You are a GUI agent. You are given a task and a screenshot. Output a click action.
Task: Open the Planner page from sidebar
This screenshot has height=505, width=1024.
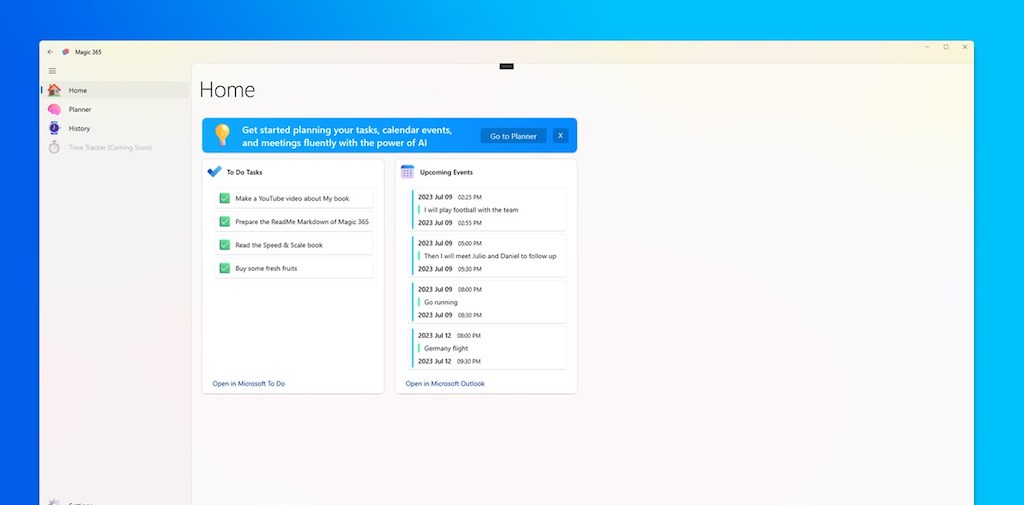pos(80,109)
